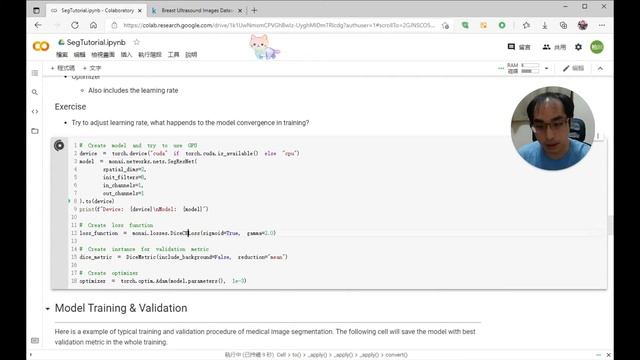
Task: Star the SegTutorial.ipynb notebook
Action: (x=137, y=42)
